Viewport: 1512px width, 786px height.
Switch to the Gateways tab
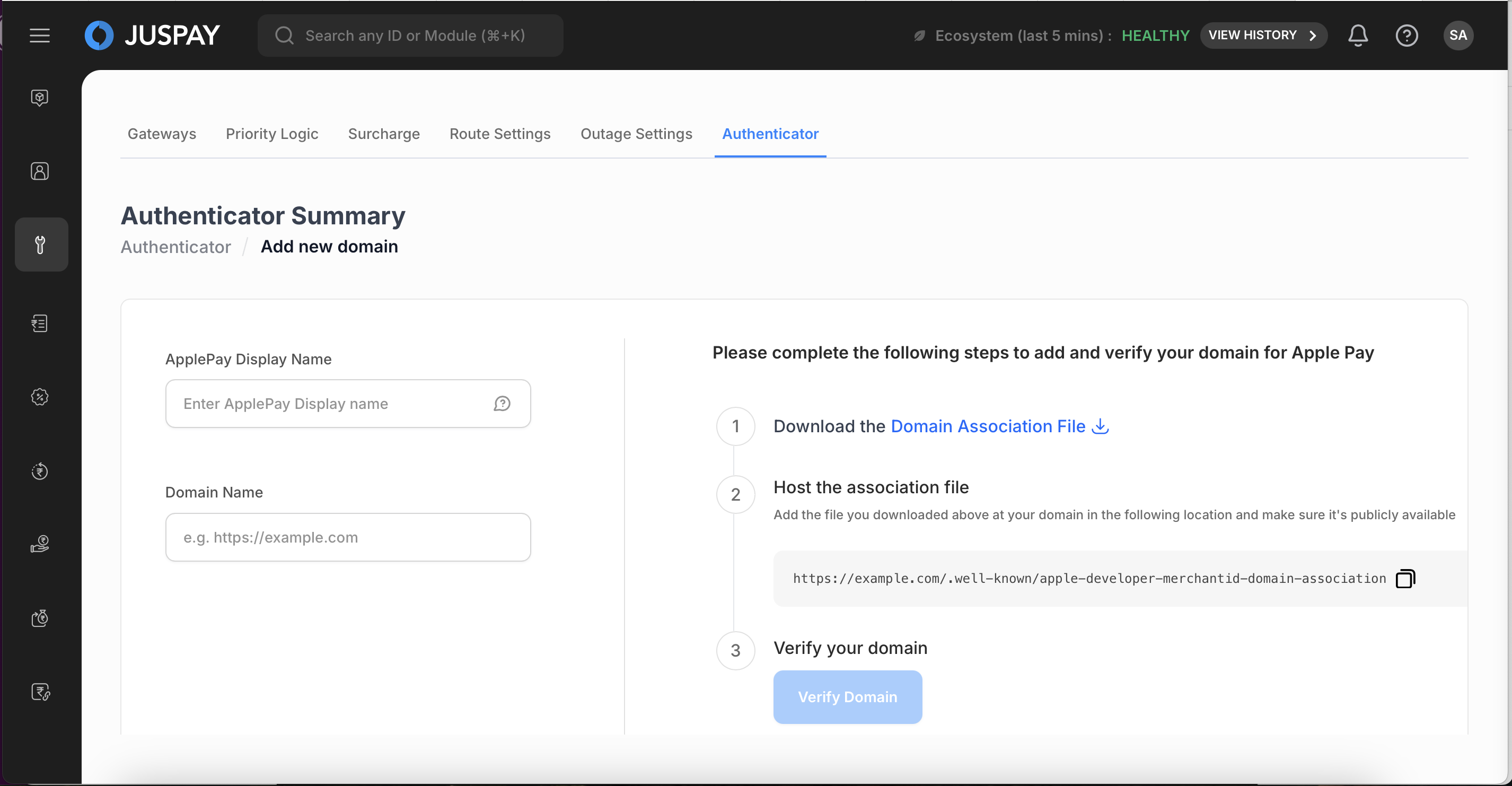point(161,134)
